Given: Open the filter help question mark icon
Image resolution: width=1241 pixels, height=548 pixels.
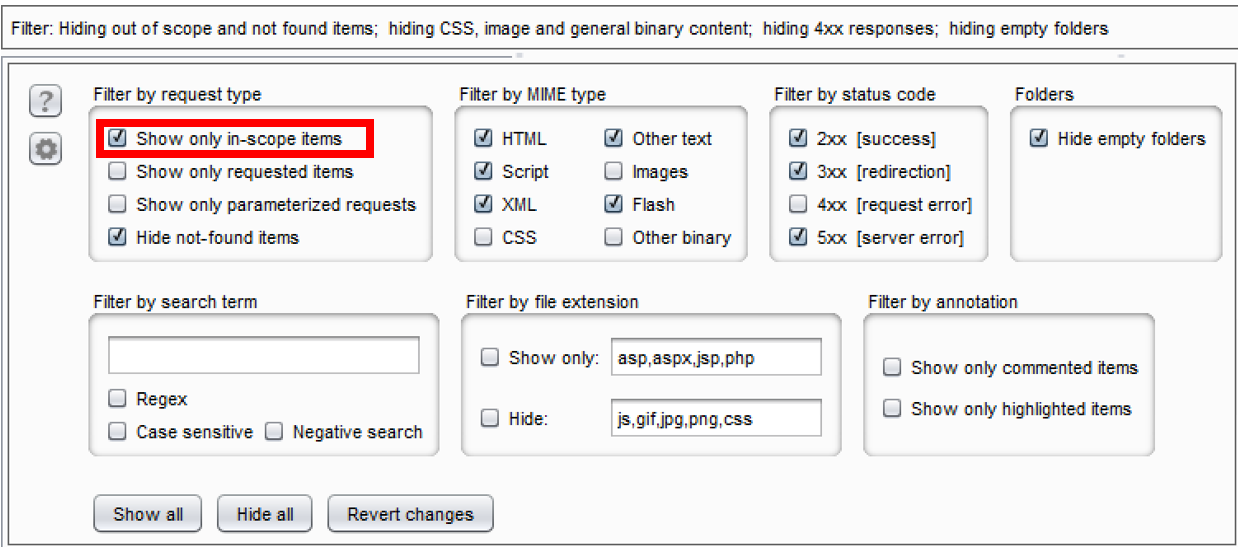Looking at the screenshot, I should tap(46, 101).
